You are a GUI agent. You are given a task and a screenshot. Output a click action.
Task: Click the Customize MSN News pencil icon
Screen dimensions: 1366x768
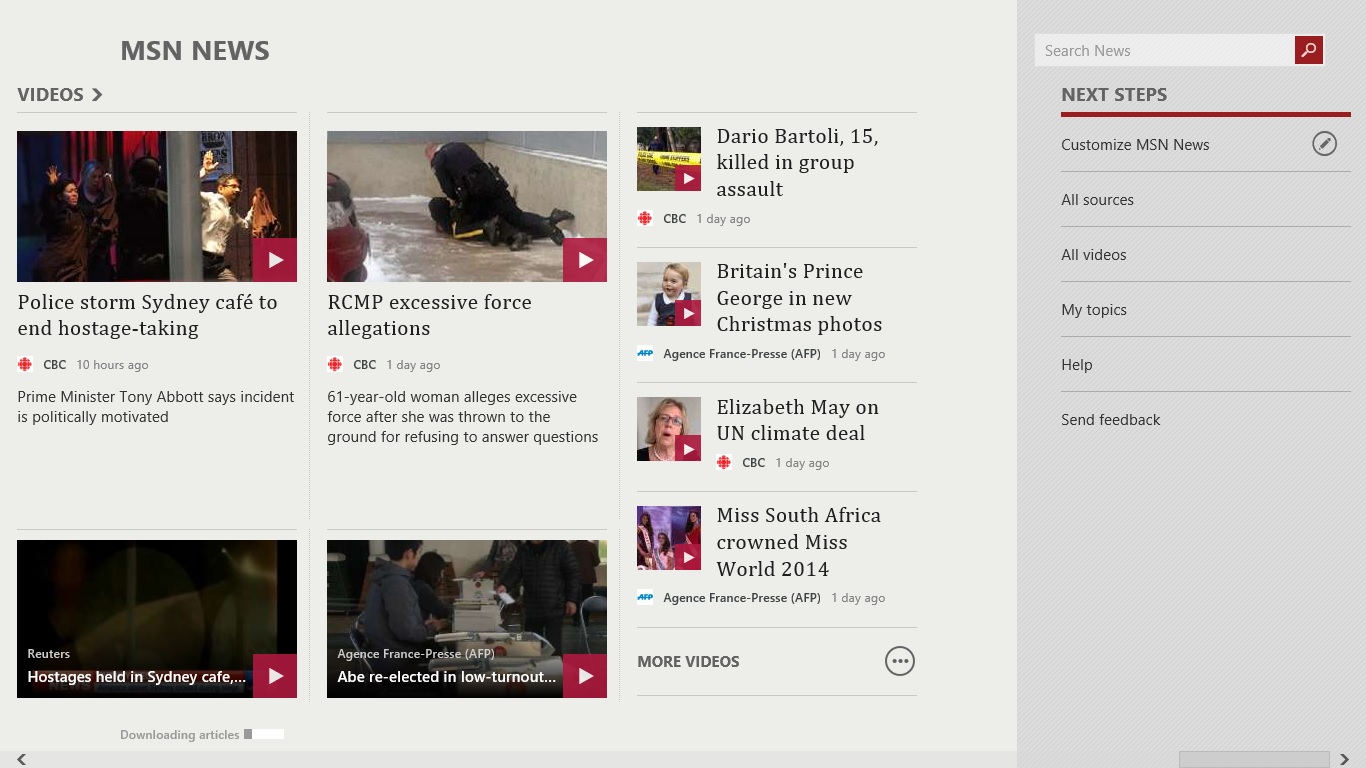pos(1324,144)
